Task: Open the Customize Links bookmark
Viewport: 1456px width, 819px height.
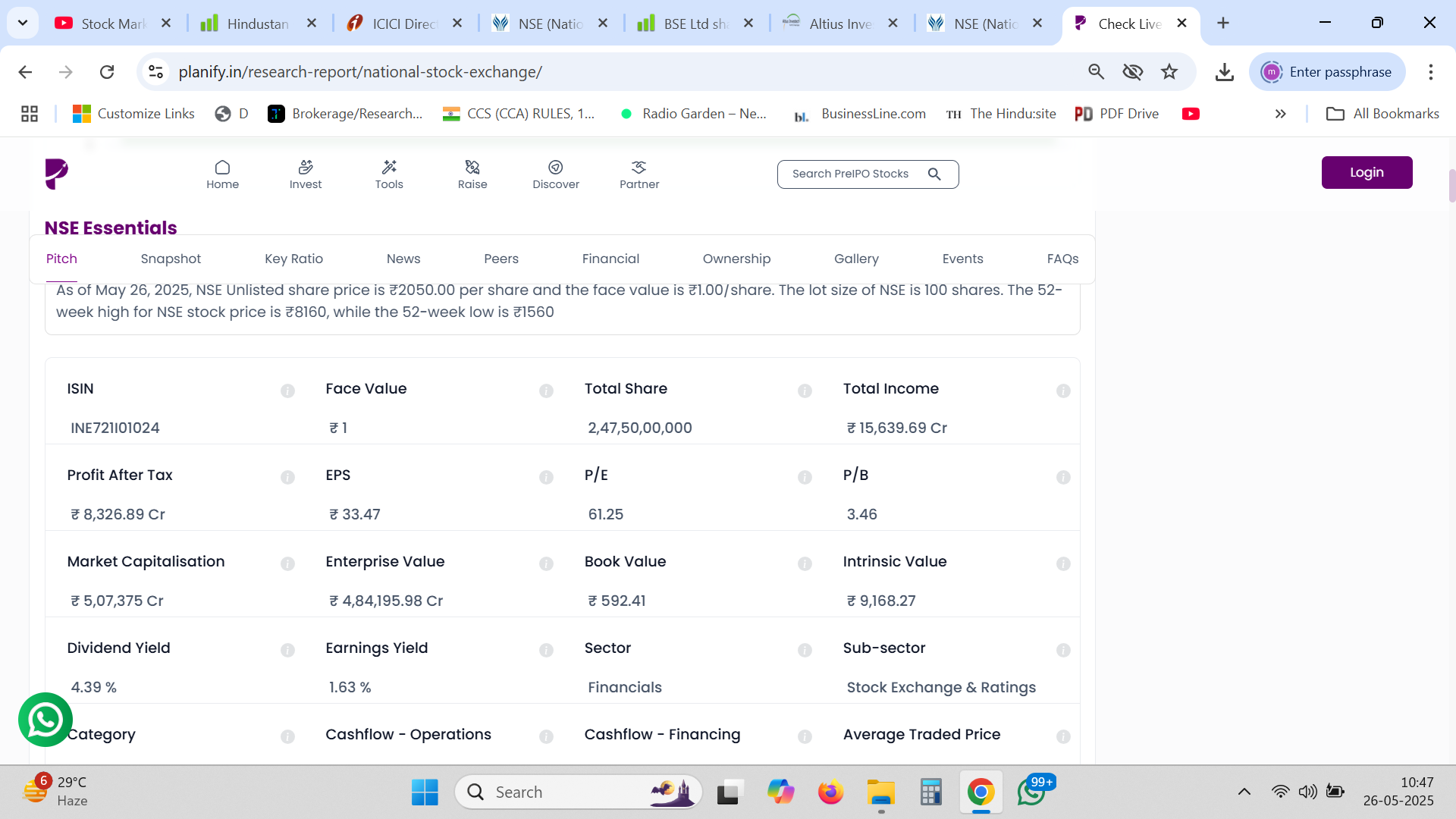Action: pos(133,114)
